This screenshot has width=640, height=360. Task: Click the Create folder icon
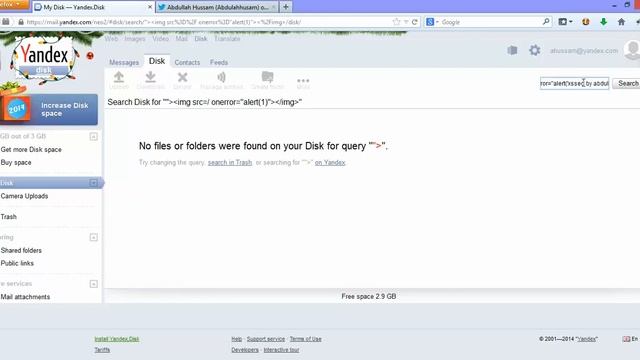pos(267,76)
